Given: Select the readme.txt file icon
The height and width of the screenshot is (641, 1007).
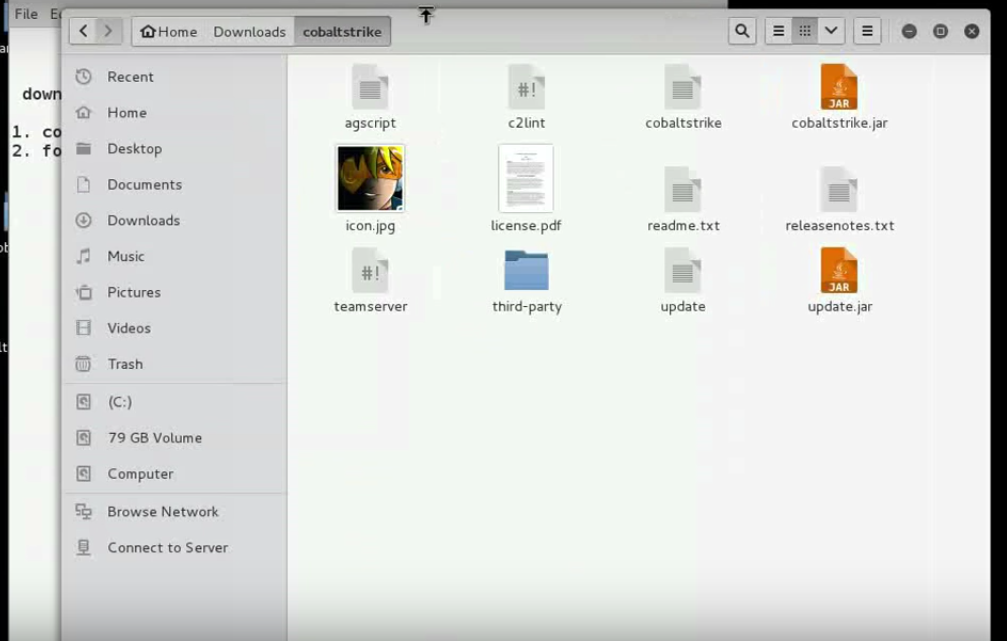Looking at the screenshot, I should coord(683,190).
